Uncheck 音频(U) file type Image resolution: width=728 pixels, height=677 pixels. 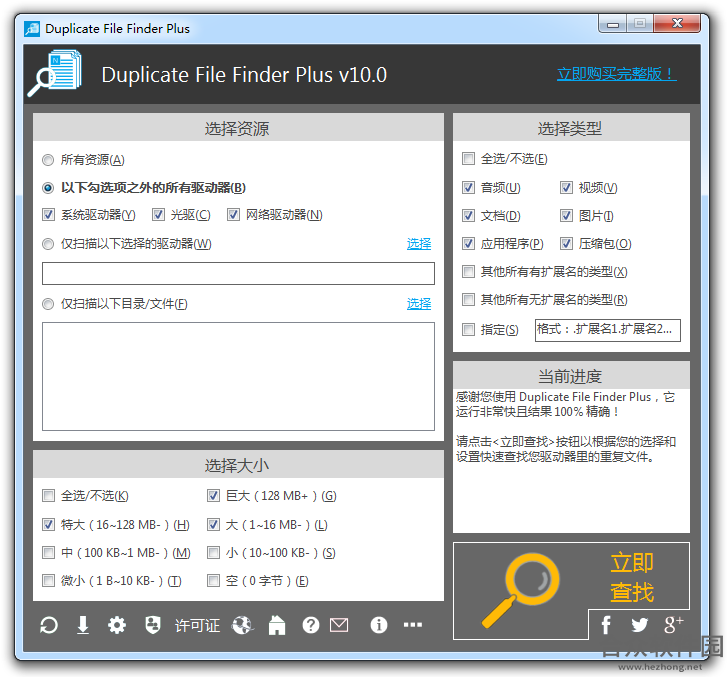coord(468,188)
